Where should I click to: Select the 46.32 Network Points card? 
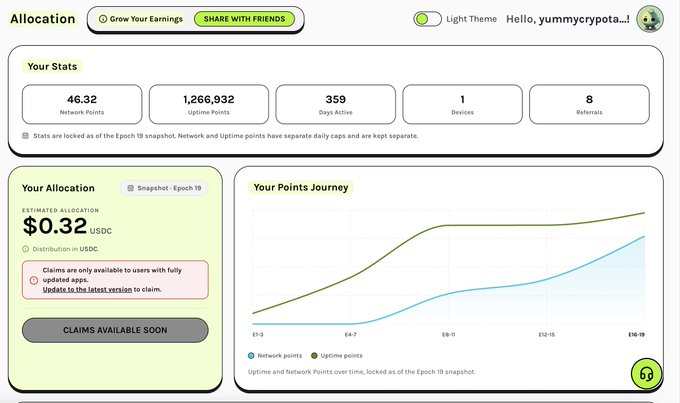82,105
